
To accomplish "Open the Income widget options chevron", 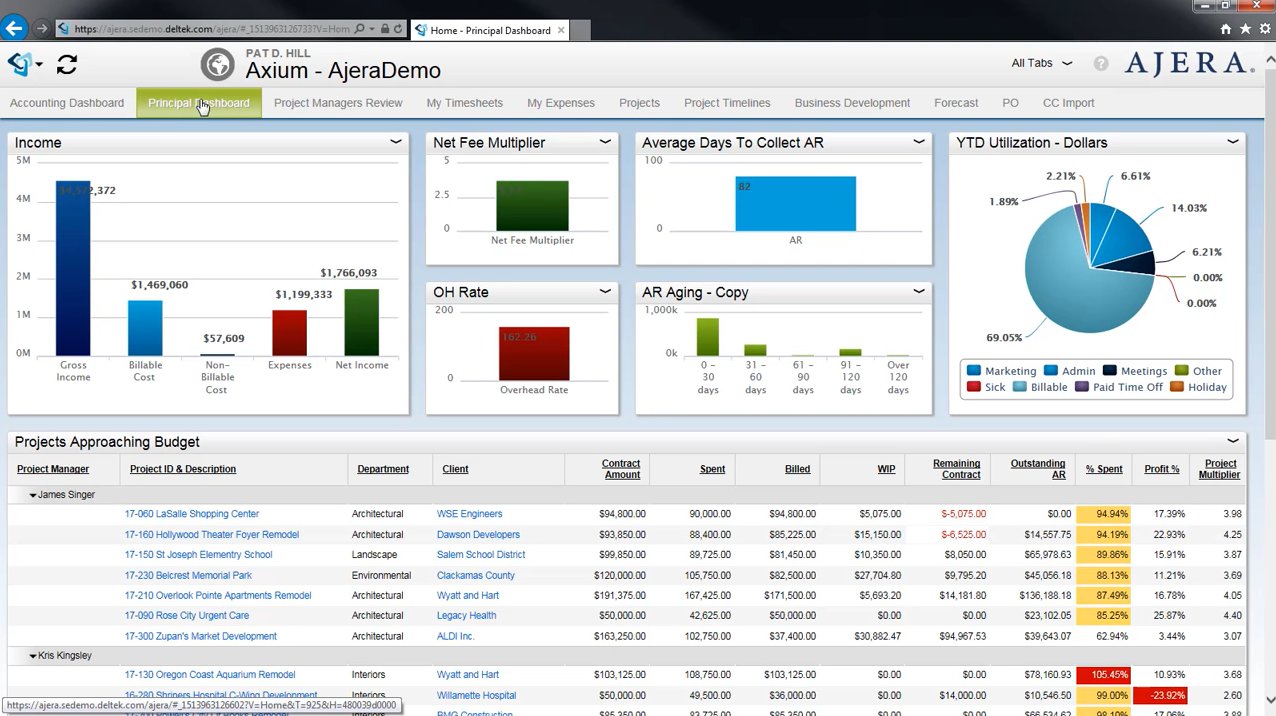I will pyautogui.click(x=396, y=141).
